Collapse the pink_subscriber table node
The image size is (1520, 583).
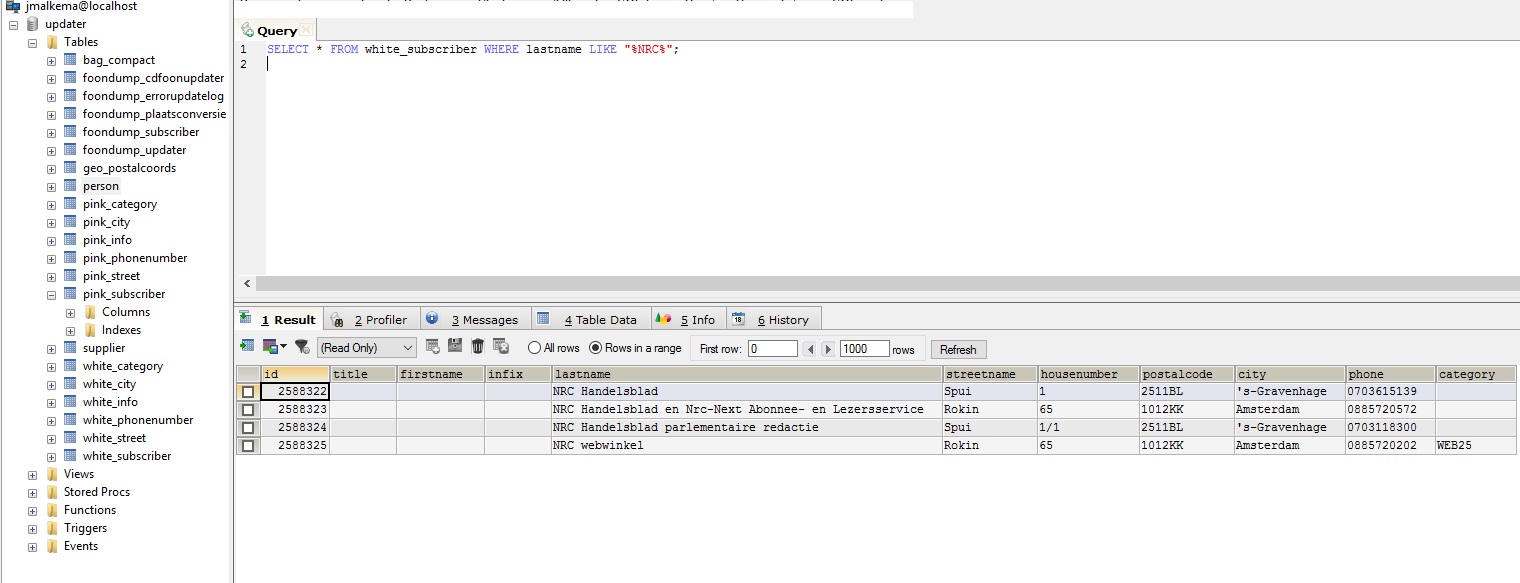(51, 294)
